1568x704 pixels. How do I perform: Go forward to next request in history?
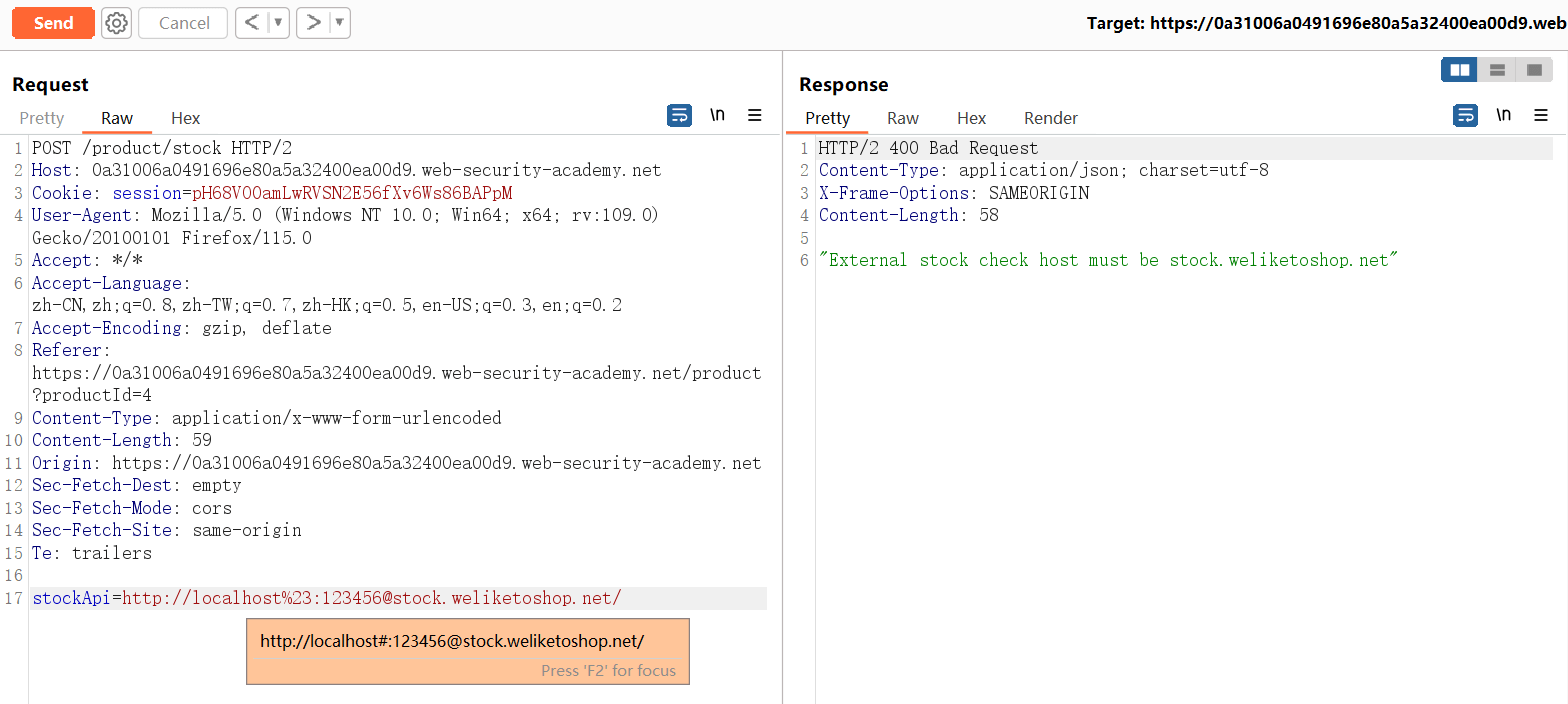click(x=314, y=23)
